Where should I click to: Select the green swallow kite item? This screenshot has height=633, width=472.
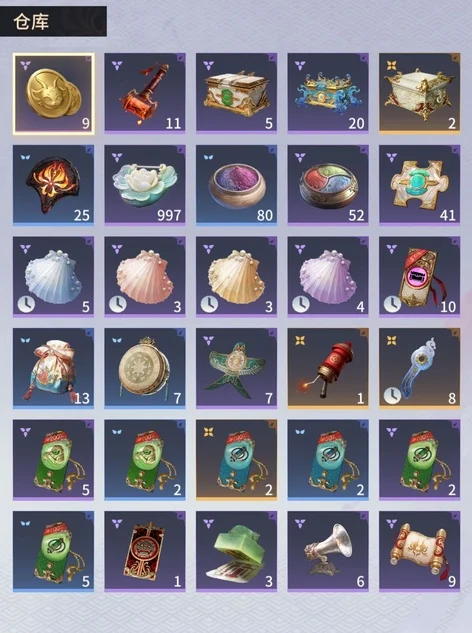point(237,368)
